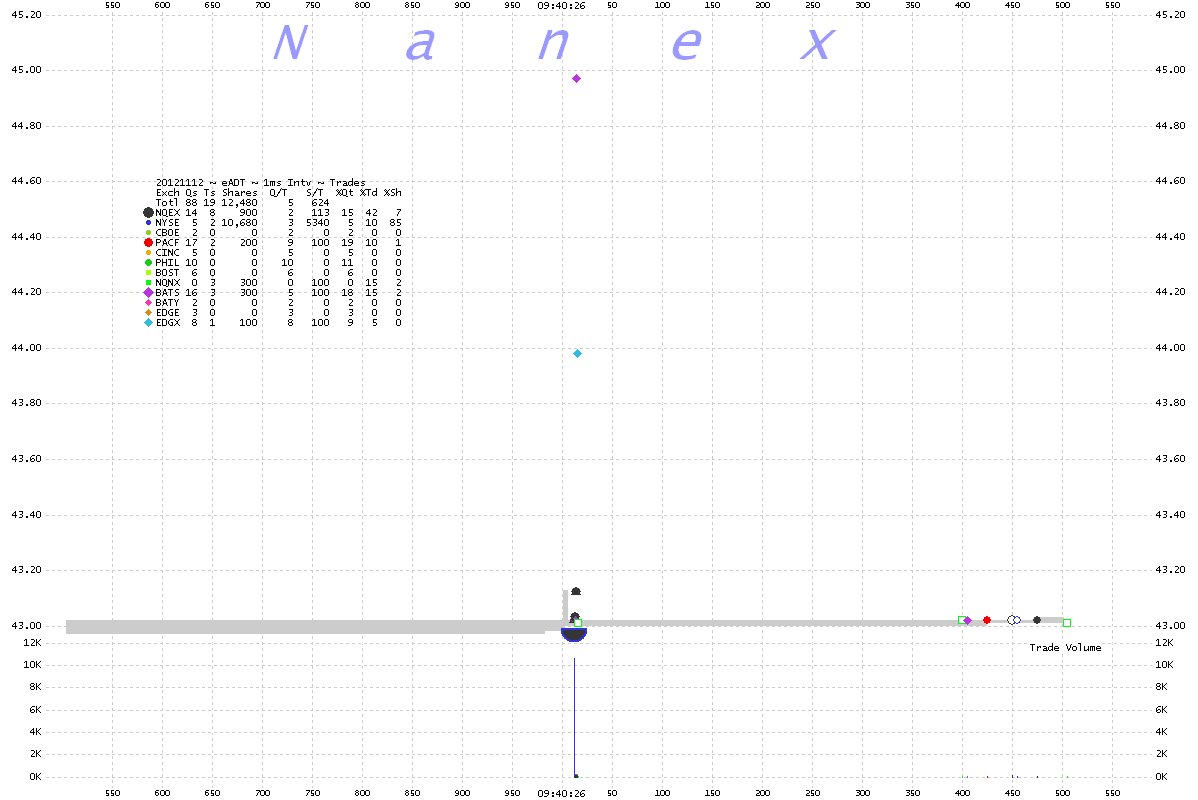The width and height of the screenshot is (1198, 800).
Task: Click the tall blue trade volume bar
Action: point(575,717)
